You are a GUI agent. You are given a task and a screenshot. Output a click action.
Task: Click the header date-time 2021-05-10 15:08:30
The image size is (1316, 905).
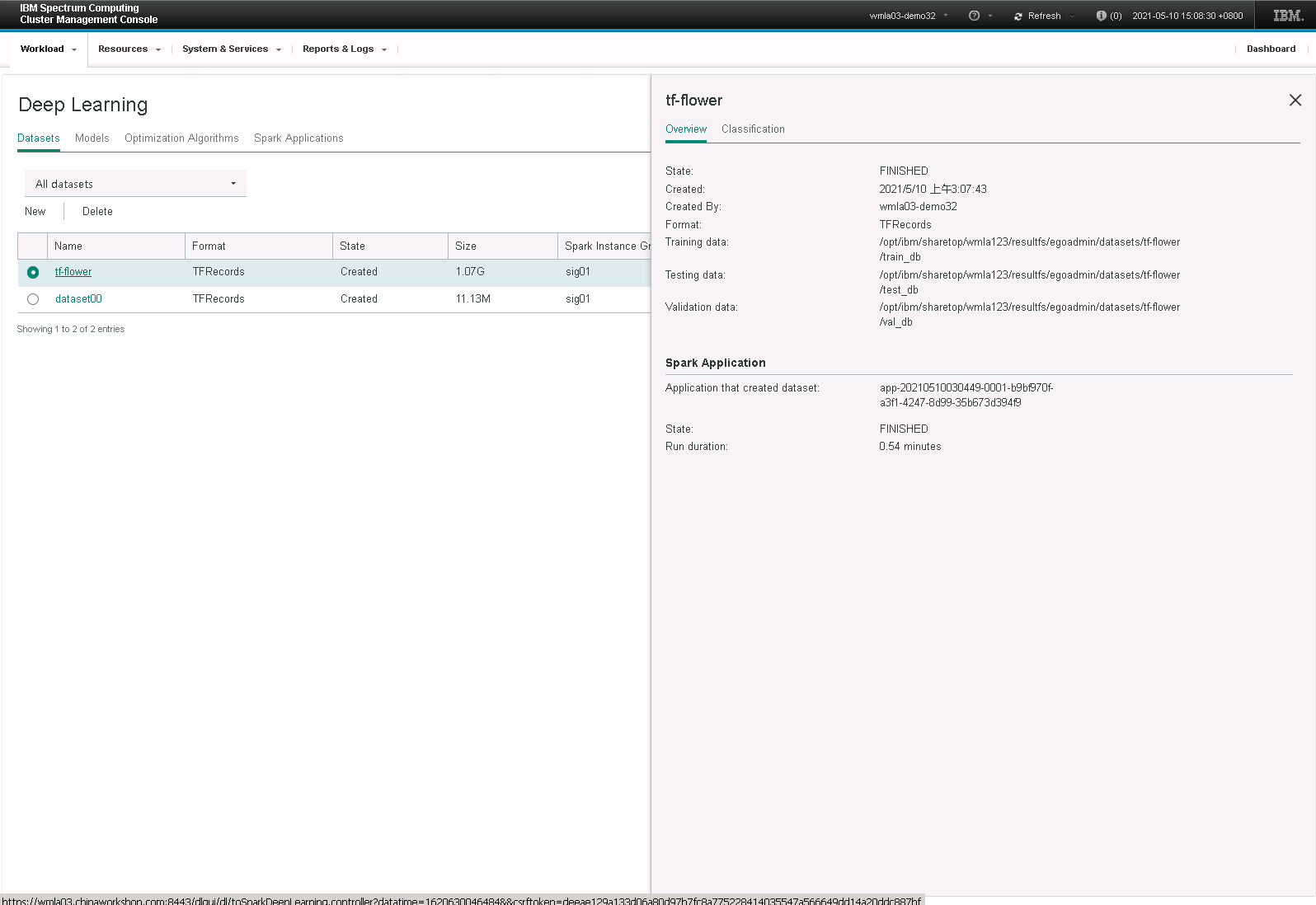click(x=1187, y=16)
